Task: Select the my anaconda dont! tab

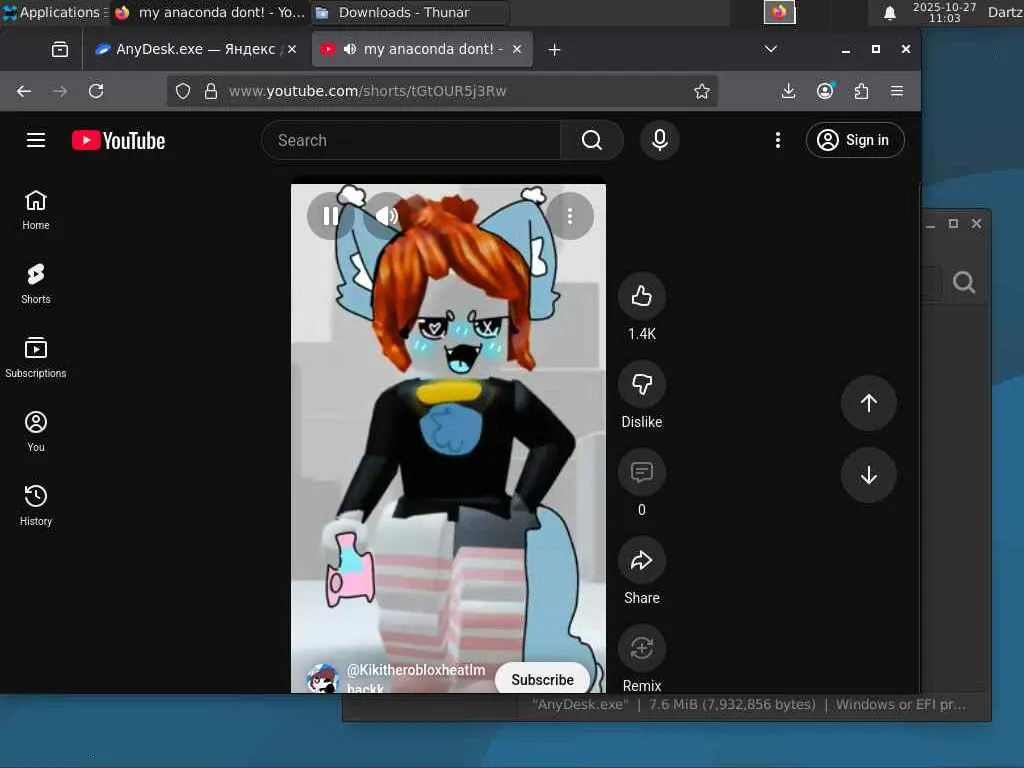Action: point(423,49)
